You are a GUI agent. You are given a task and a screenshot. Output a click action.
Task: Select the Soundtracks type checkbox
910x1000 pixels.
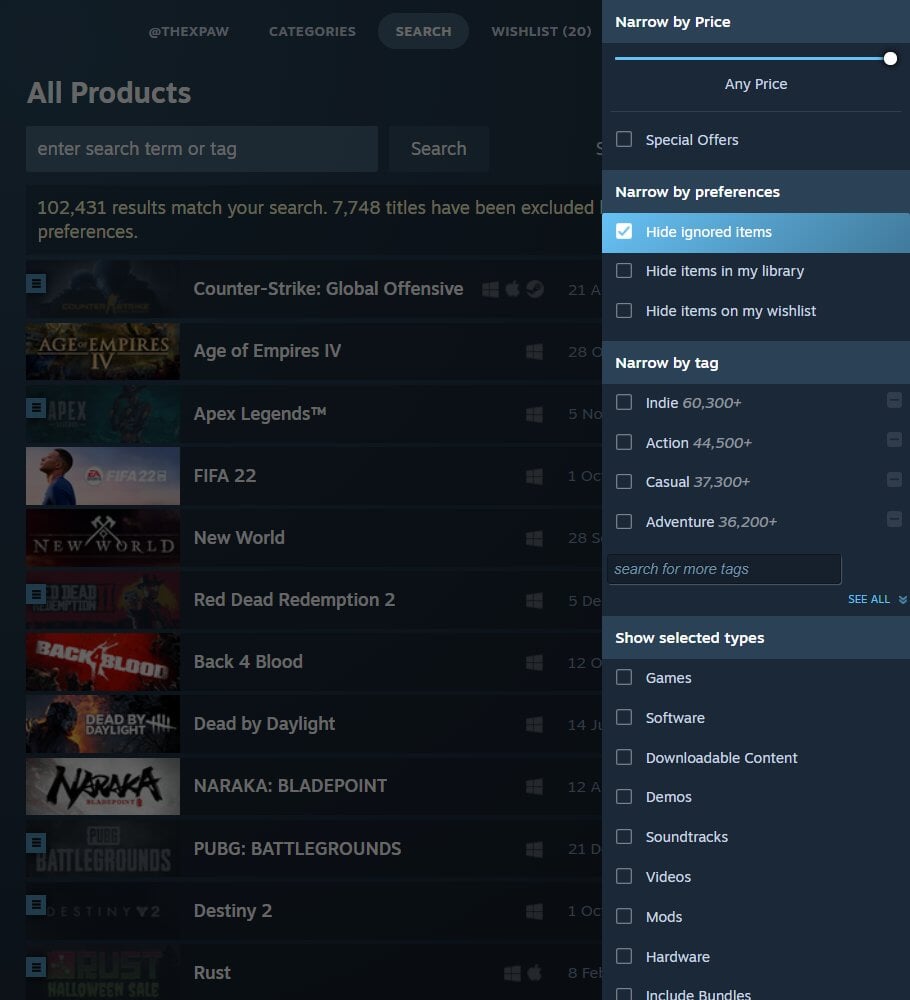click(x=624, y=836)
